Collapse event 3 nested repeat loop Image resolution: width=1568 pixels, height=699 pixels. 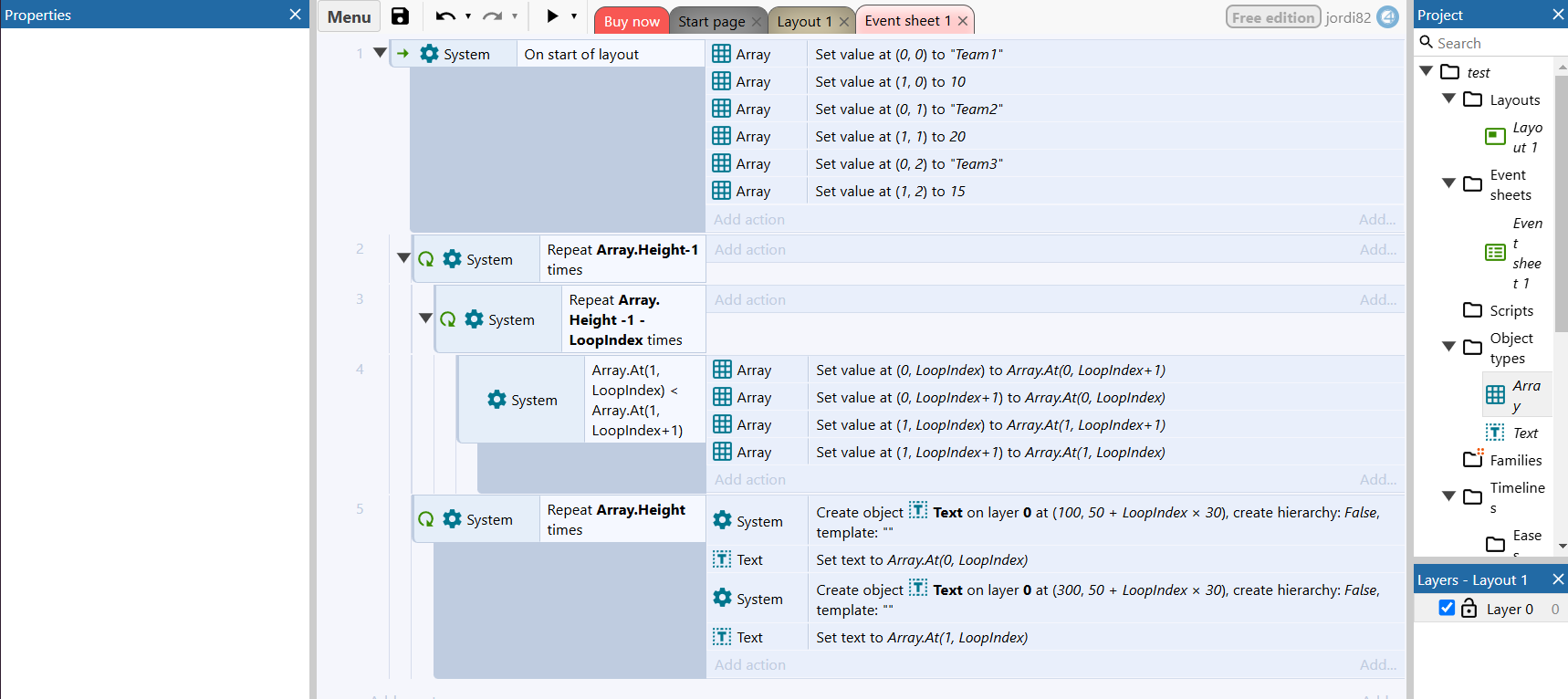pyautogui.click(x=425, y=318)
